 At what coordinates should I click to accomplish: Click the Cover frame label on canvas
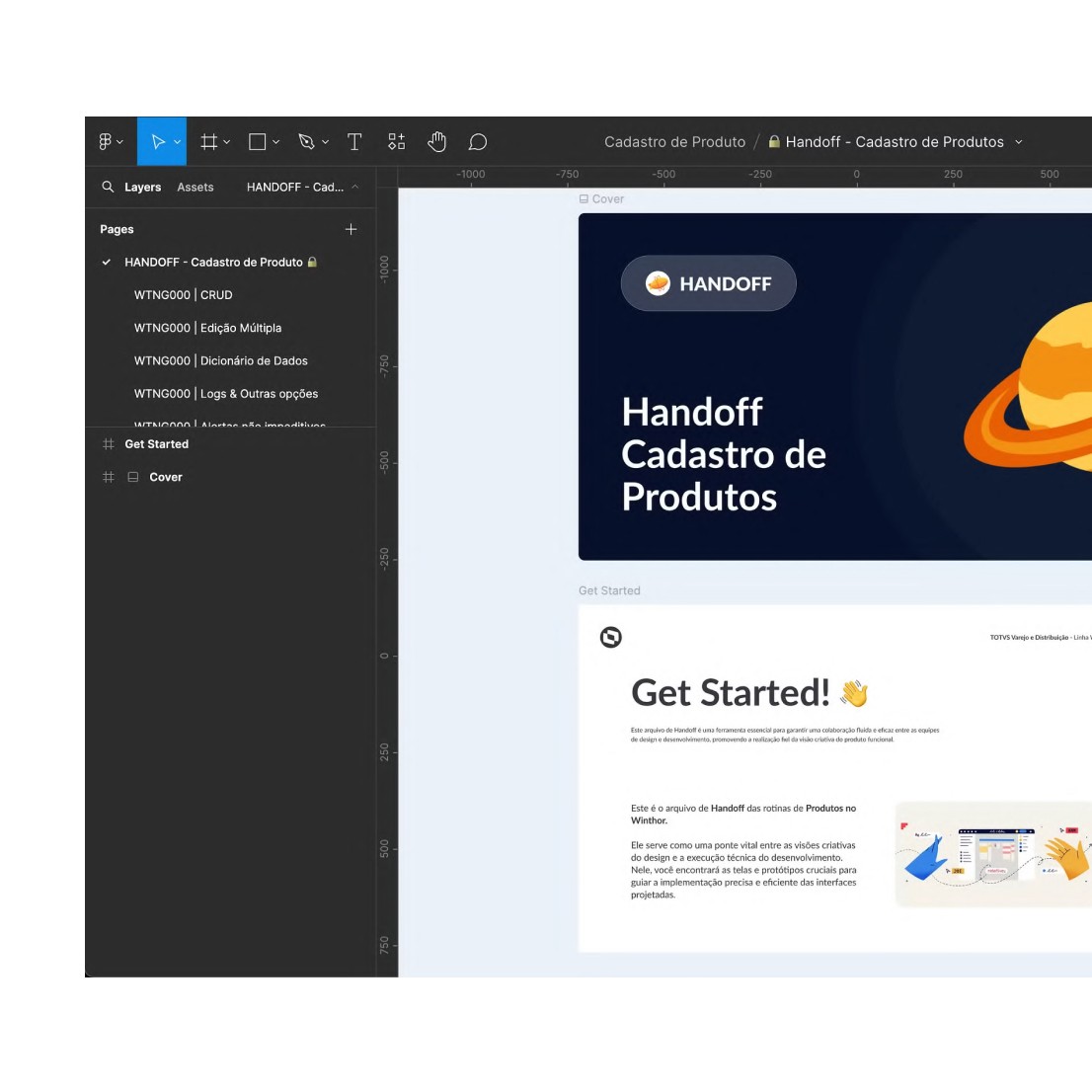[607, 198]
